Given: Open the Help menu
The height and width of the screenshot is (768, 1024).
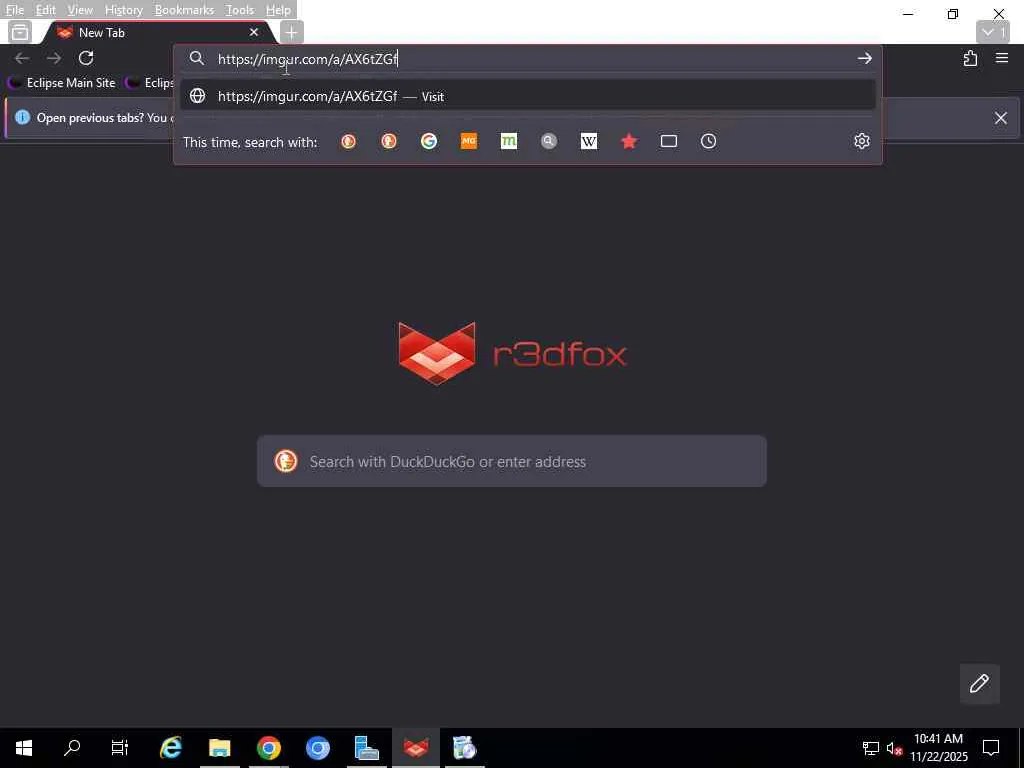Looking at the screenshot, I should click(x=278, y=10).
